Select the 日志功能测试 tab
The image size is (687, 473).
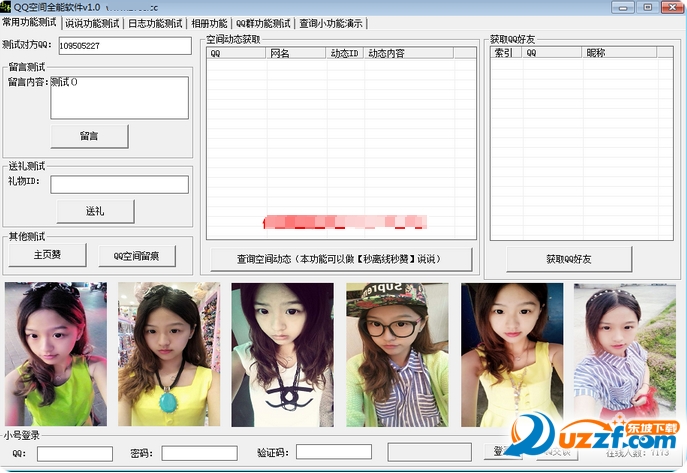coord(155,23)
